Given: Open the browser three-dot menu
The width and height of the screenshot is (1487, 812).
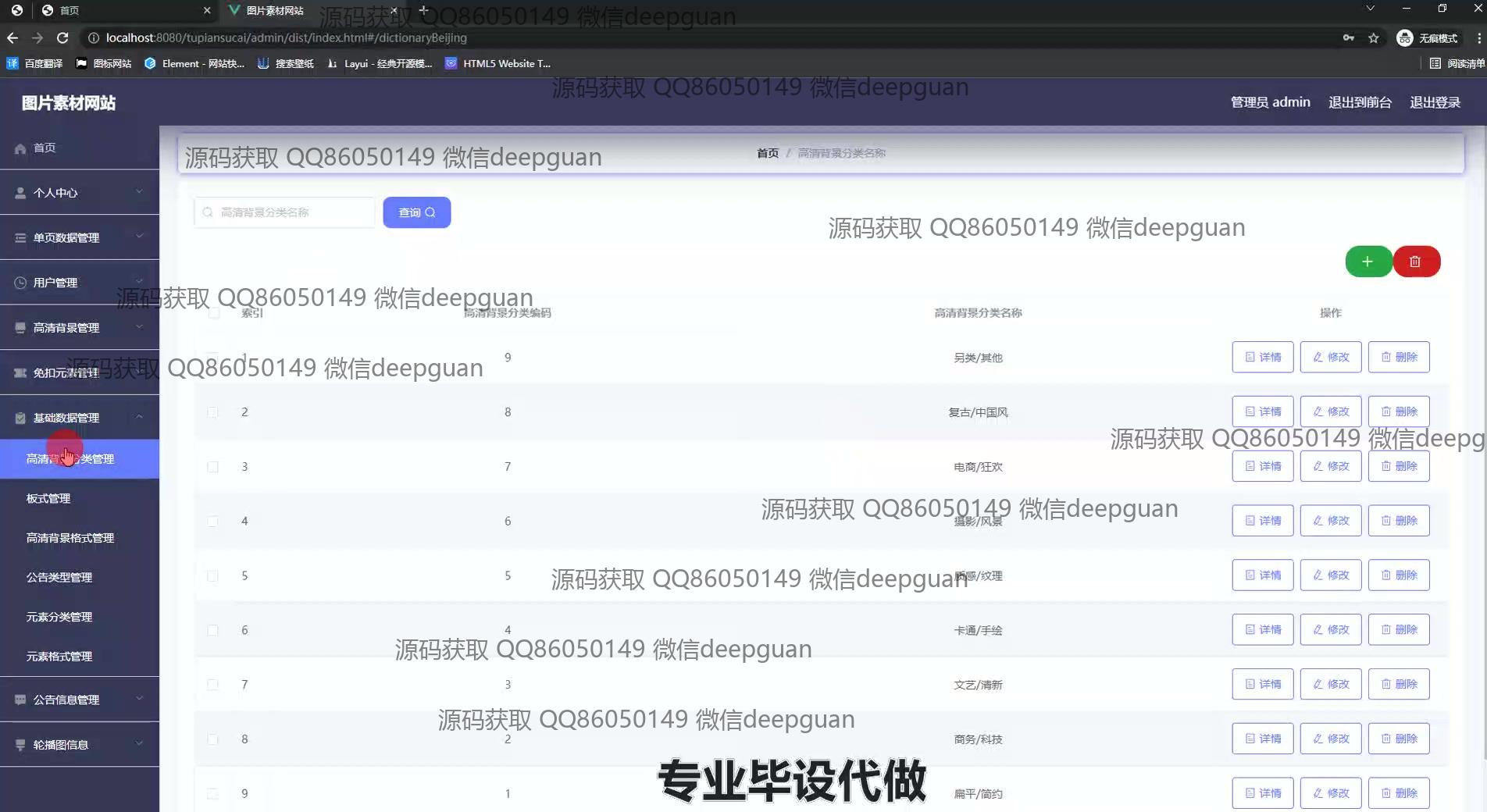Looking at the screenshot, I should pyautogui.click(x=1479, y=37).
